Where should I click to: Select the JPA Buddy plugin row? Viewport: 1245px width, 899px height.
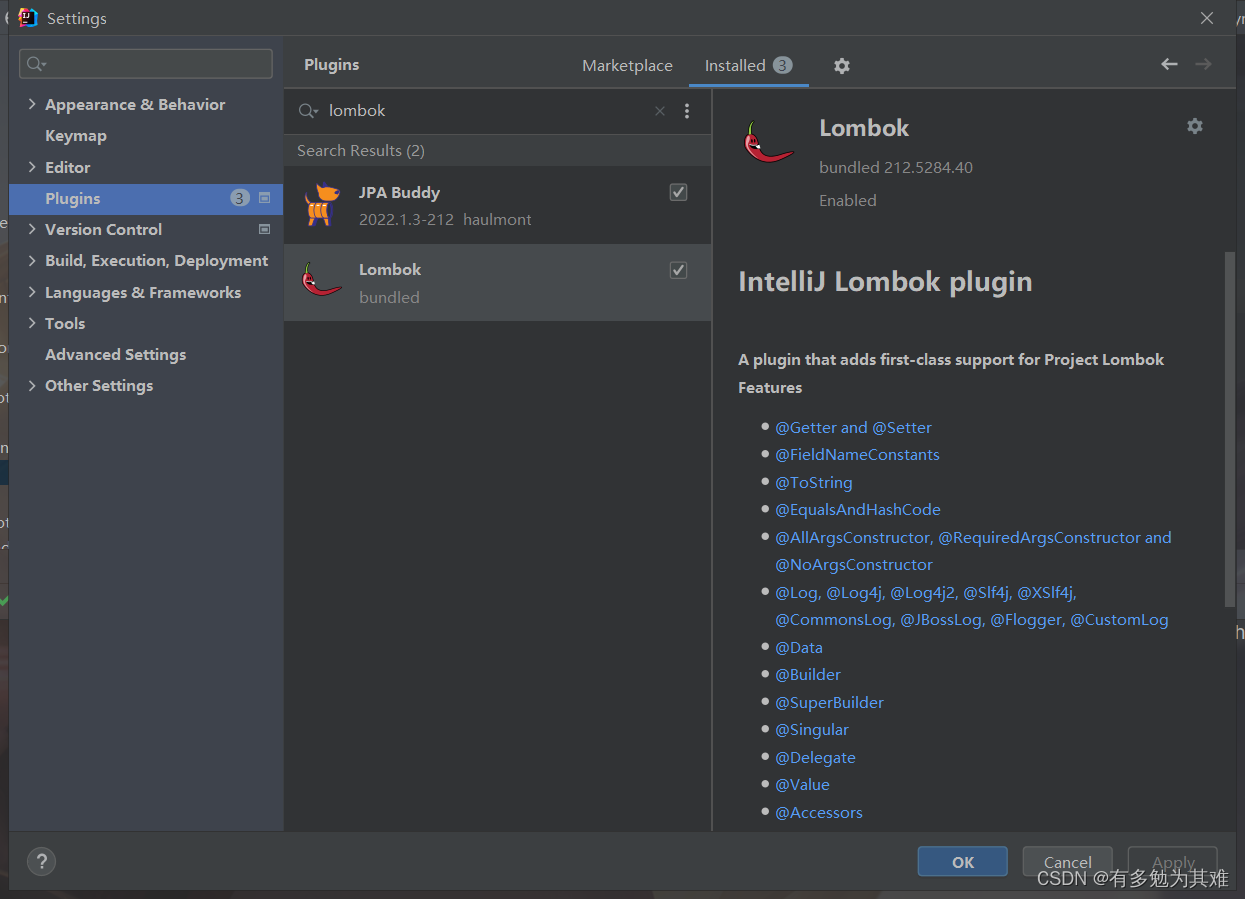pos(498,205)
